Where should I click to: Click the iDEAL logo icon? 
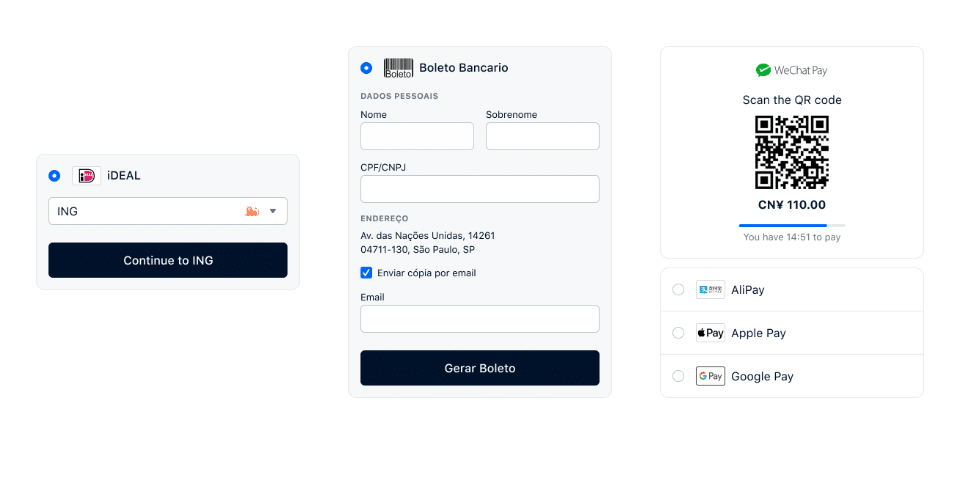(87, 176)
